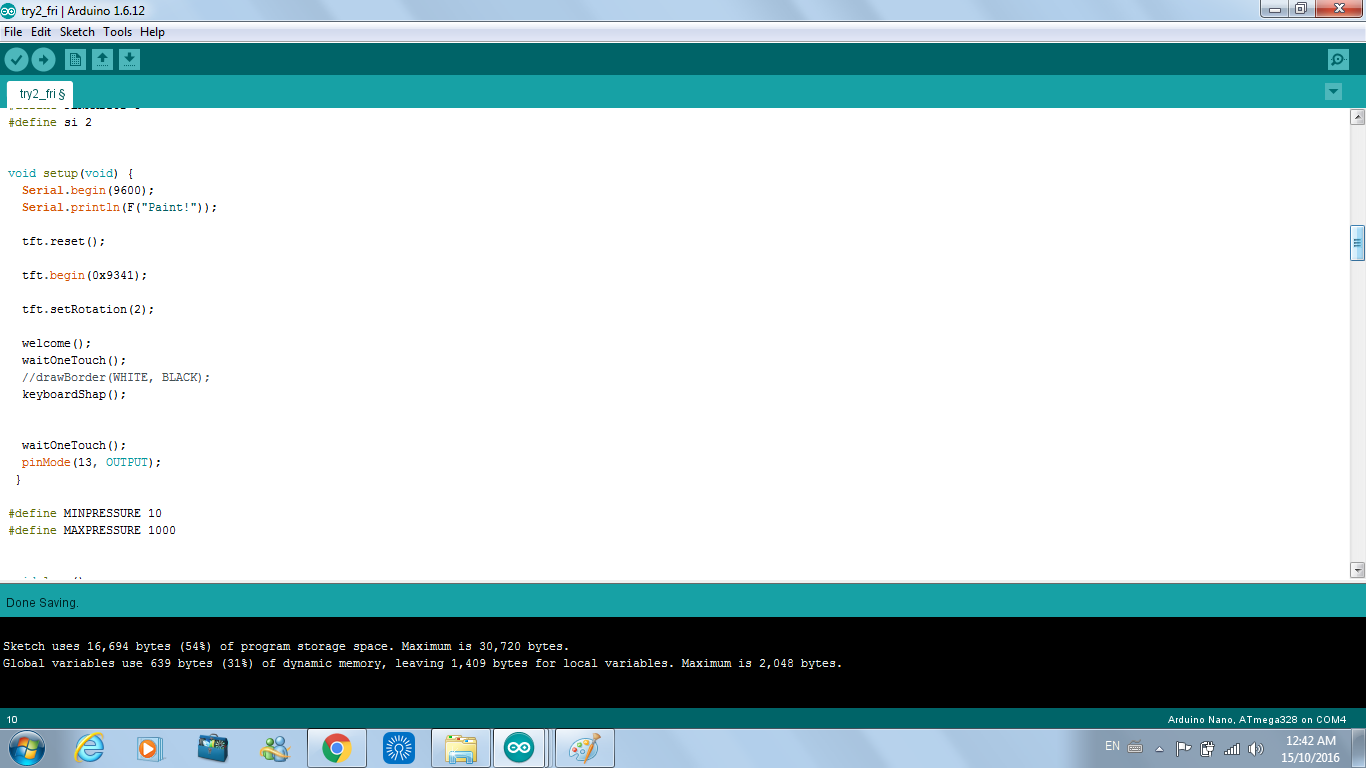Image resolution: width=1366 pixels, height=768 pixels.
Task: Click the editor scrollbar down arrow
Action: click(x=1357, y=570)
